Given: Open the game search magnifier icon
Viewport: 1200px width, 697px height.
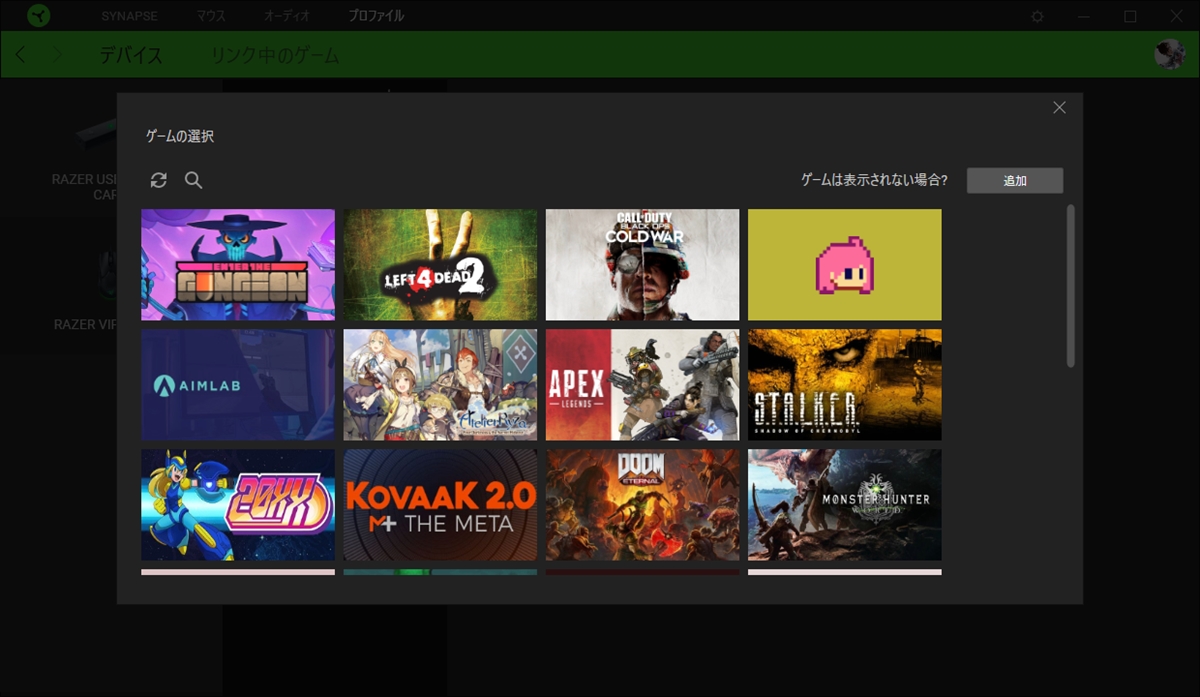Looking at the screenshot, I should [x=194, y=180].
